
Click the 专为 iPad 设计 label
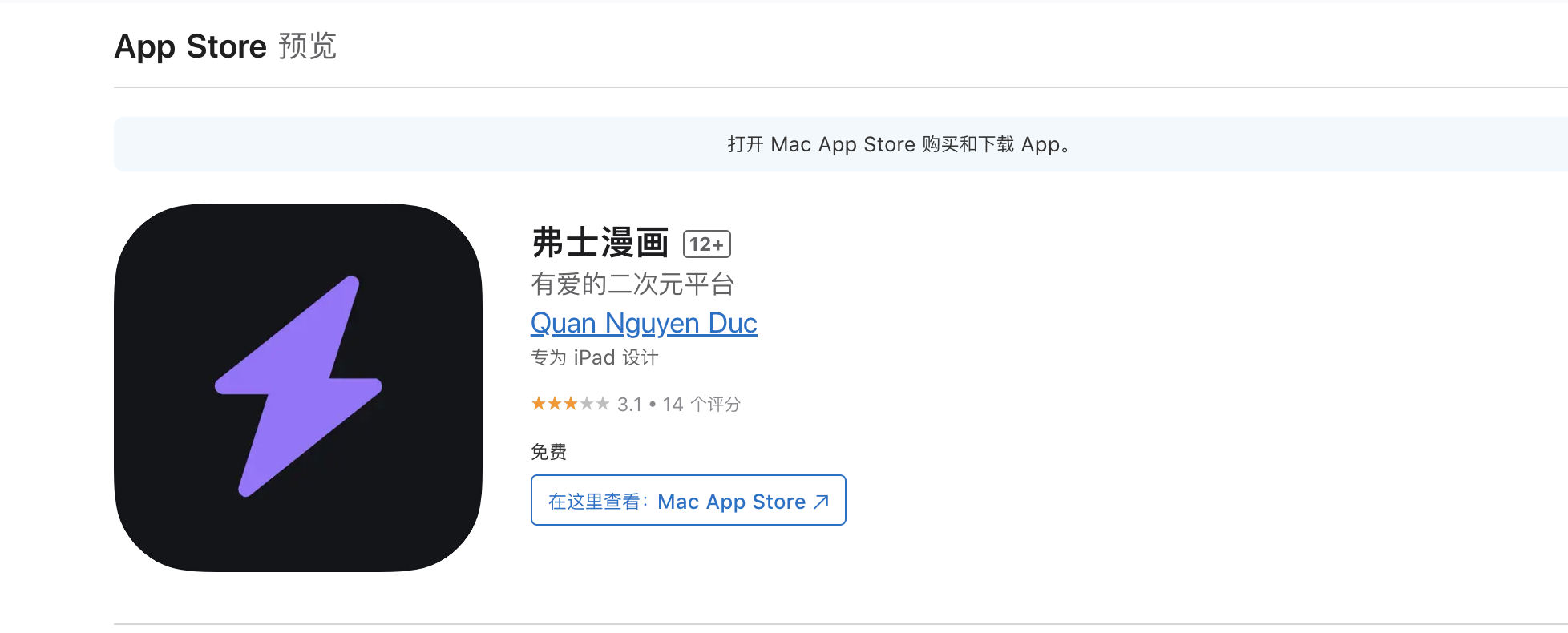[x=594, y=357]
